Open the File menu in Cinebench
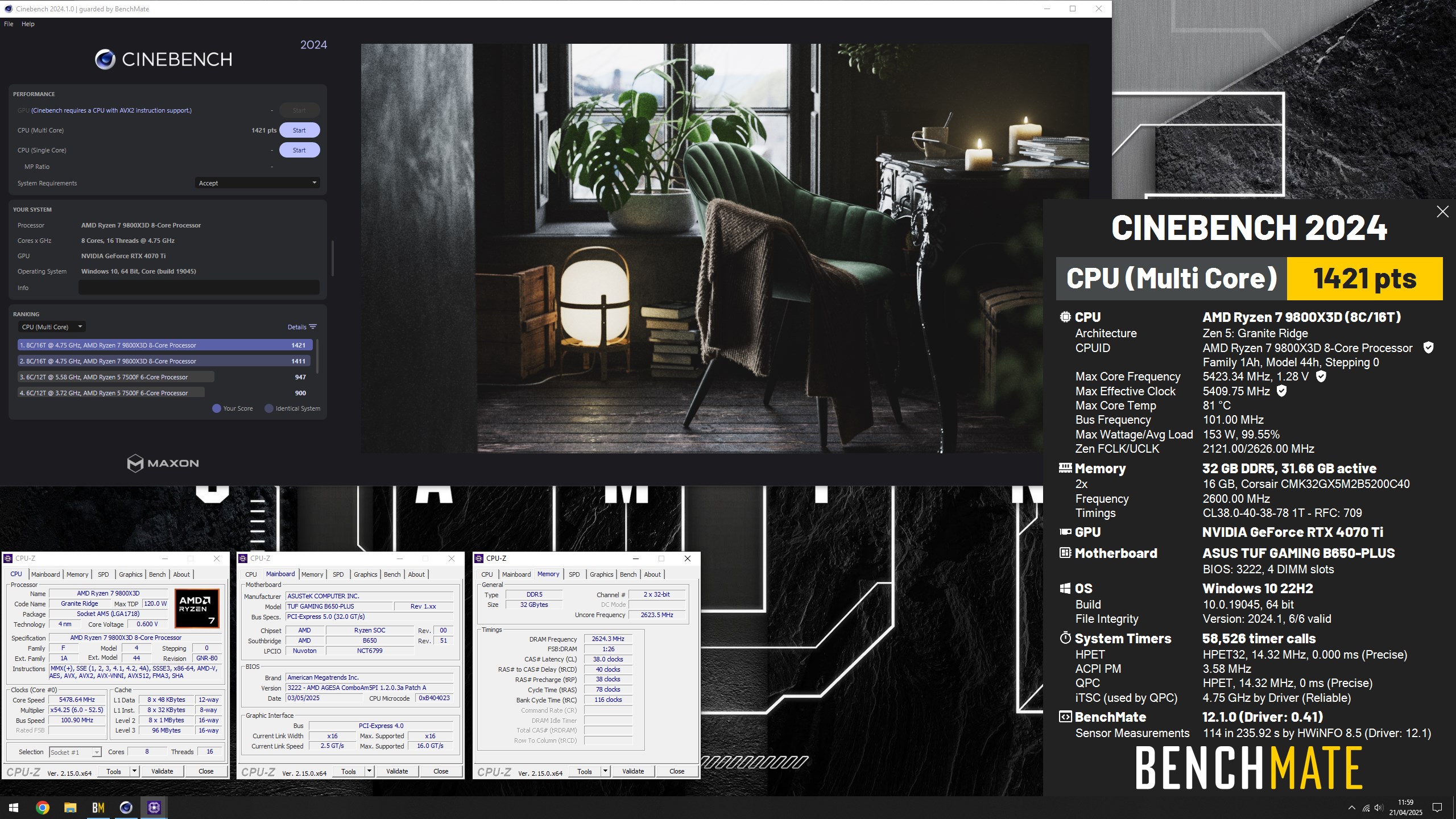 (x=9, y=24)
